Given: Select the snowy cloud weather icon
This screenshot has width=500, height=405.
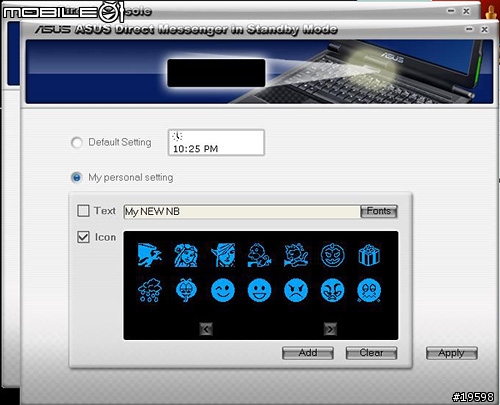Looking at the screenshot, I should 150,290.
